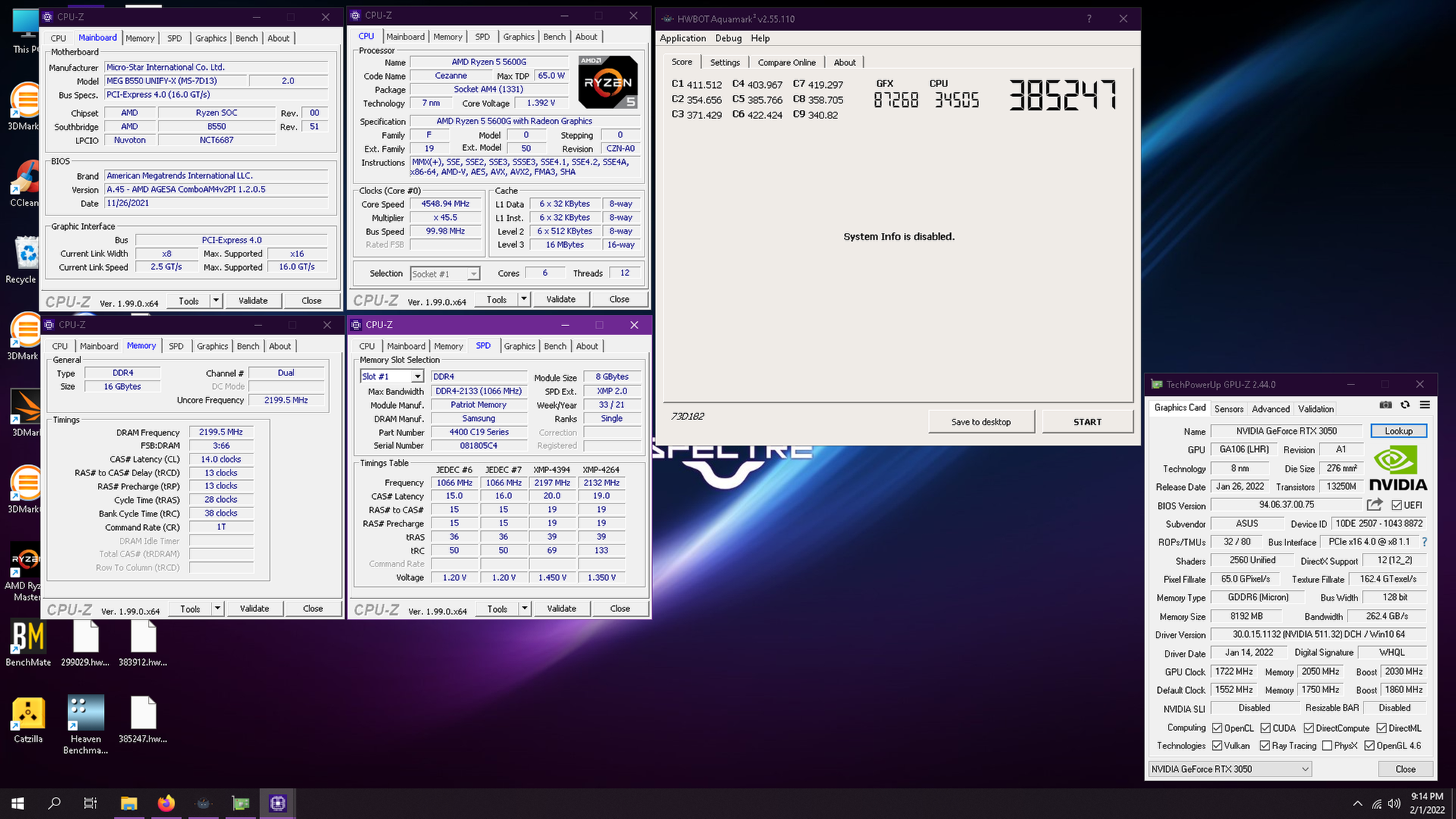Click the CPU-Z taskbar icon
Image resolution: width=1456 pixels, height=819 pixels.
point(278,803)
